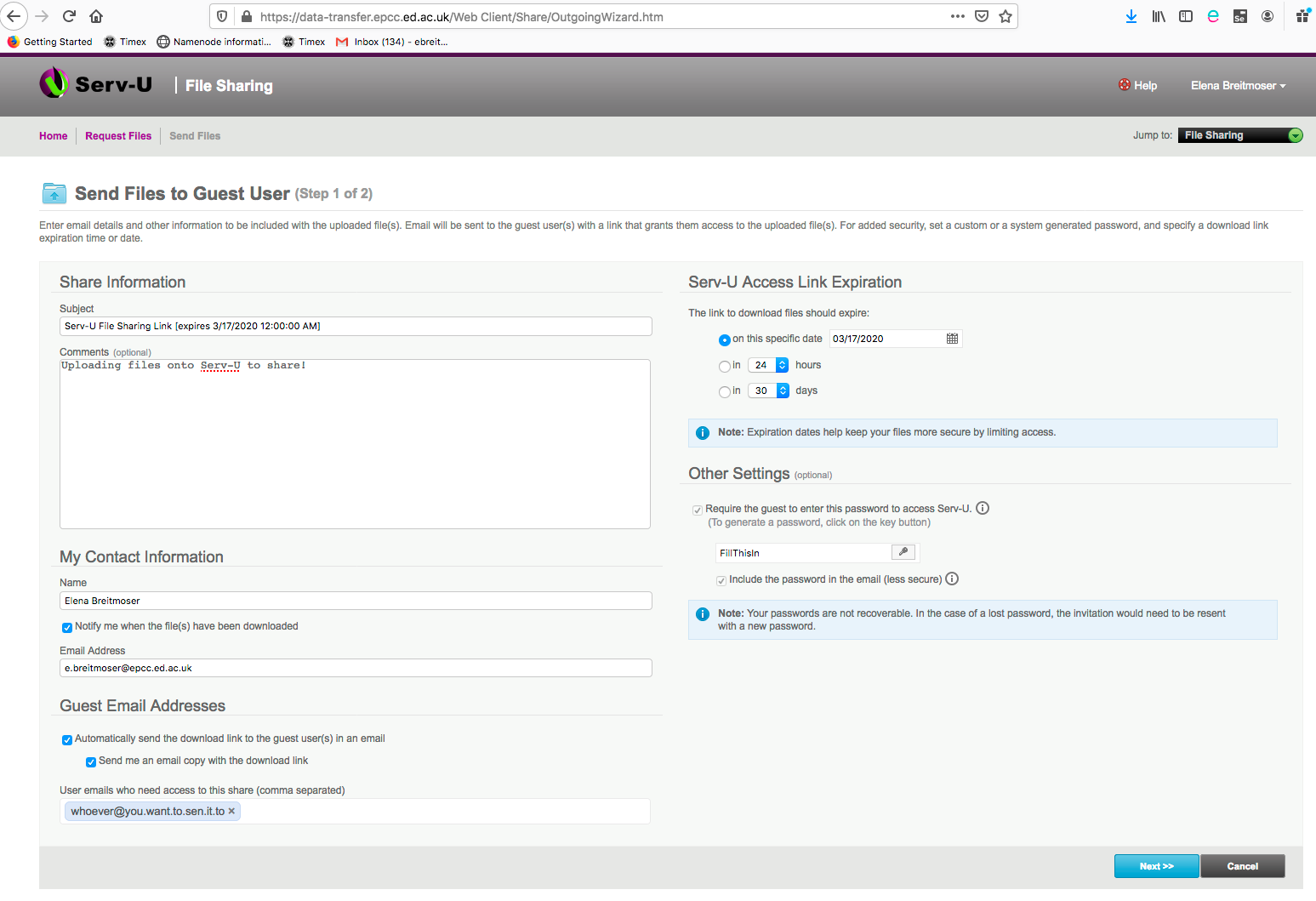Viewport: 1316px width, 901px height.
Task: Toggle 'Require the guest to enter this password' checkbox
Action: [x=698, y=510]
